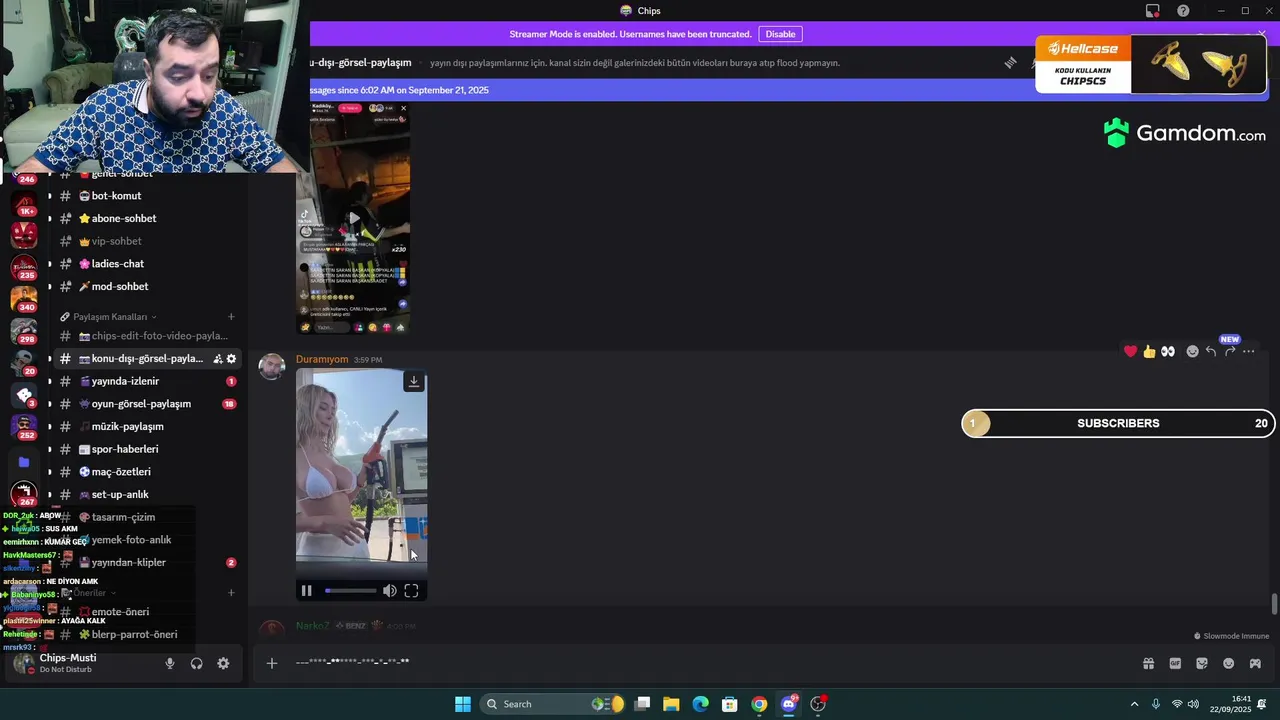1280x720 pixels.
Task: Play the upper TikTok video thumbnail
Action: coord(353,218)
